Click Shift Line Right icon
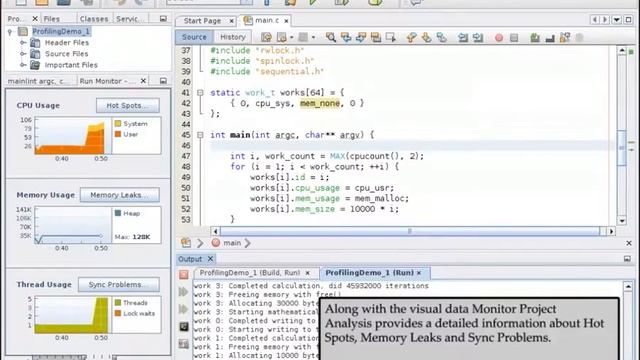This screenshot has width=640, height=360. [x=478, y=38]
